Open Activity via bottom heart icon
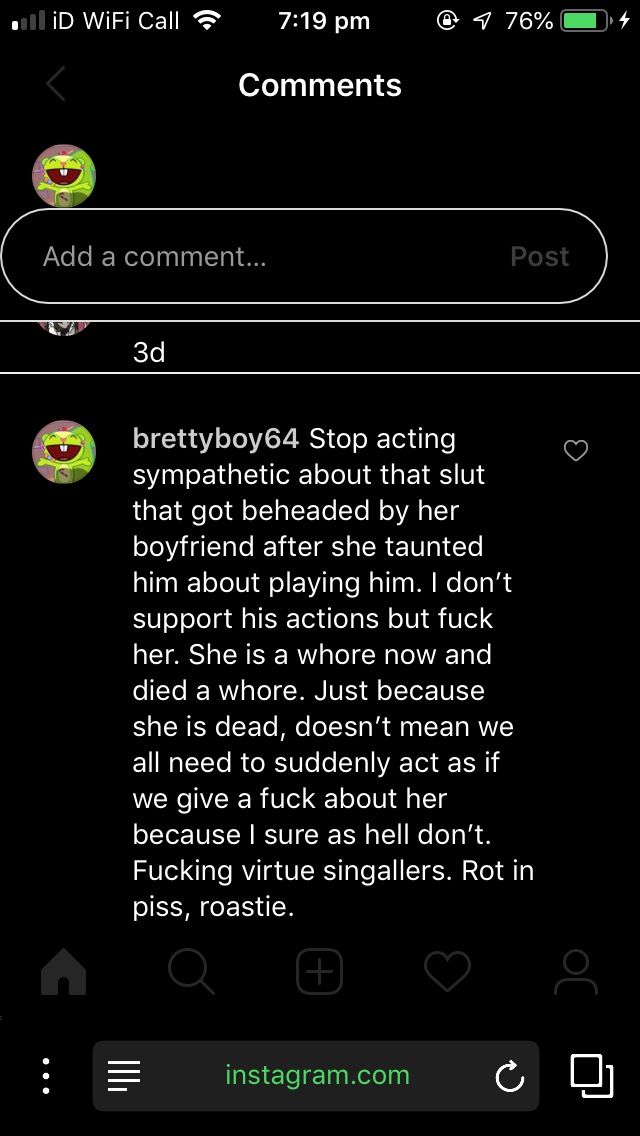The width and height of the screenshot is (640, 1136). pos(447,971)
